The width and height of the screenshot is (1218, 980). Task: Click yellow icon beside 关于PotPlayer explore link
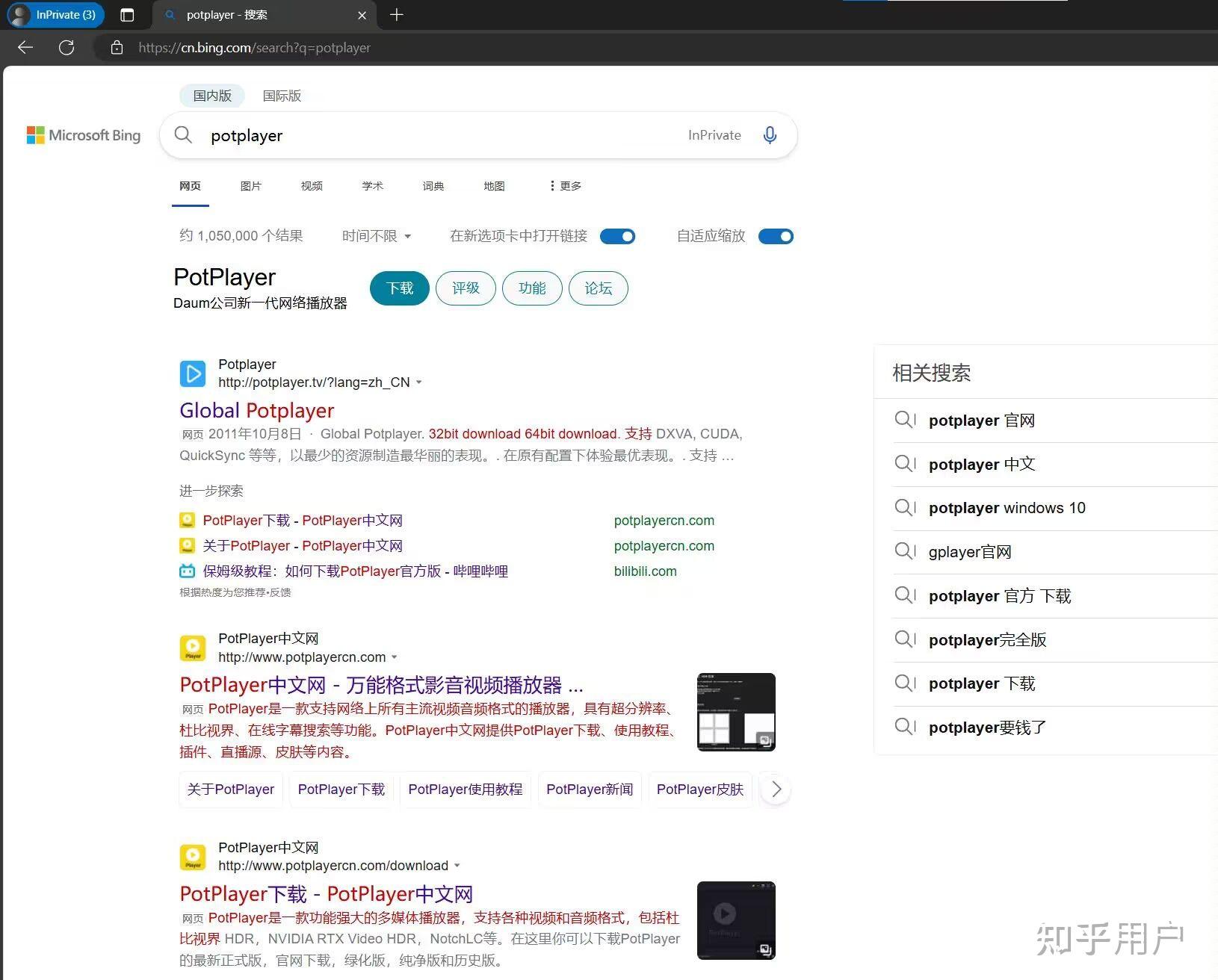point(187,546)
